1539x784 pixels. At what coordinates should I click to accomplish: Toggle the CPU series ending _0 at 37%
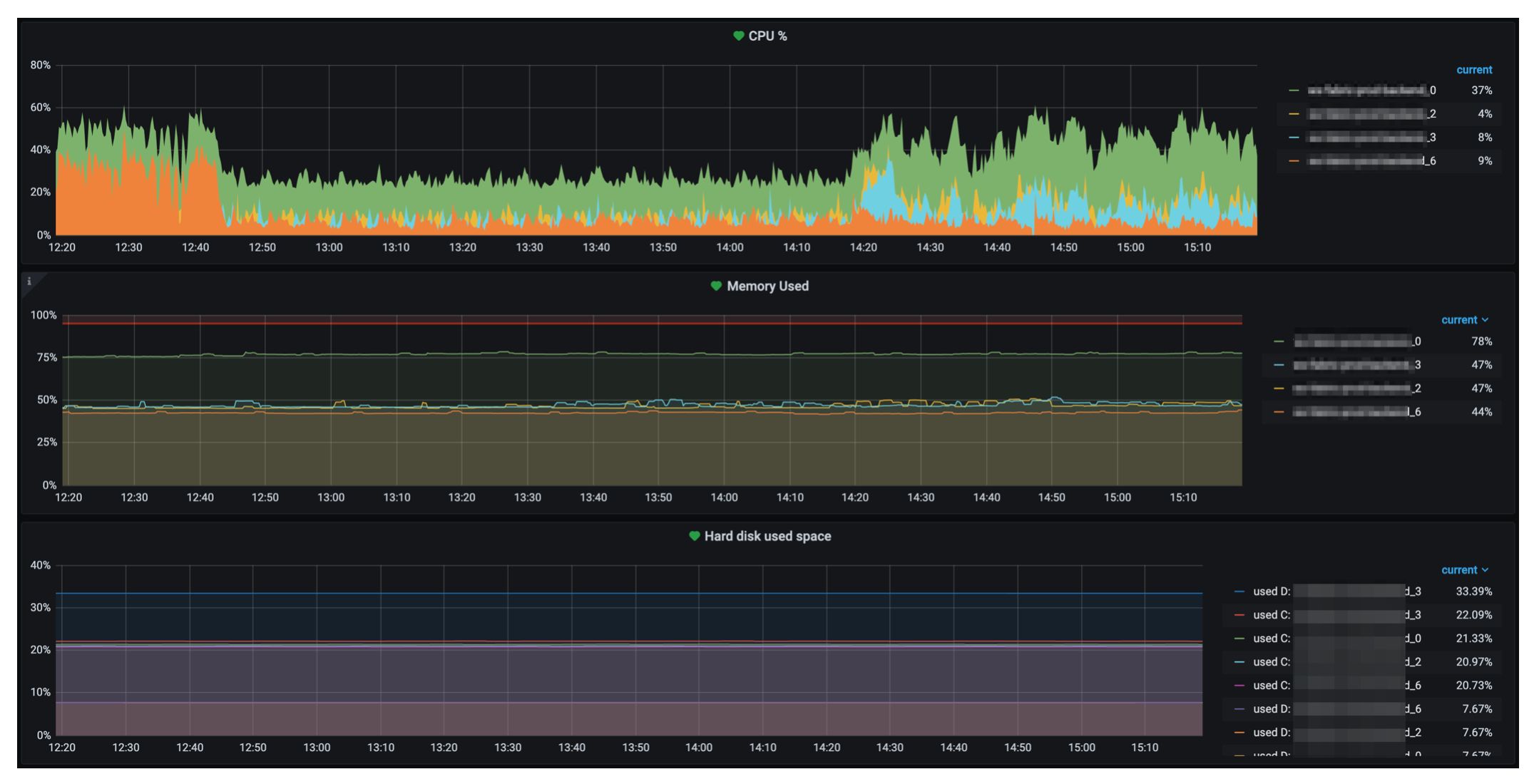coord(1371,91)
